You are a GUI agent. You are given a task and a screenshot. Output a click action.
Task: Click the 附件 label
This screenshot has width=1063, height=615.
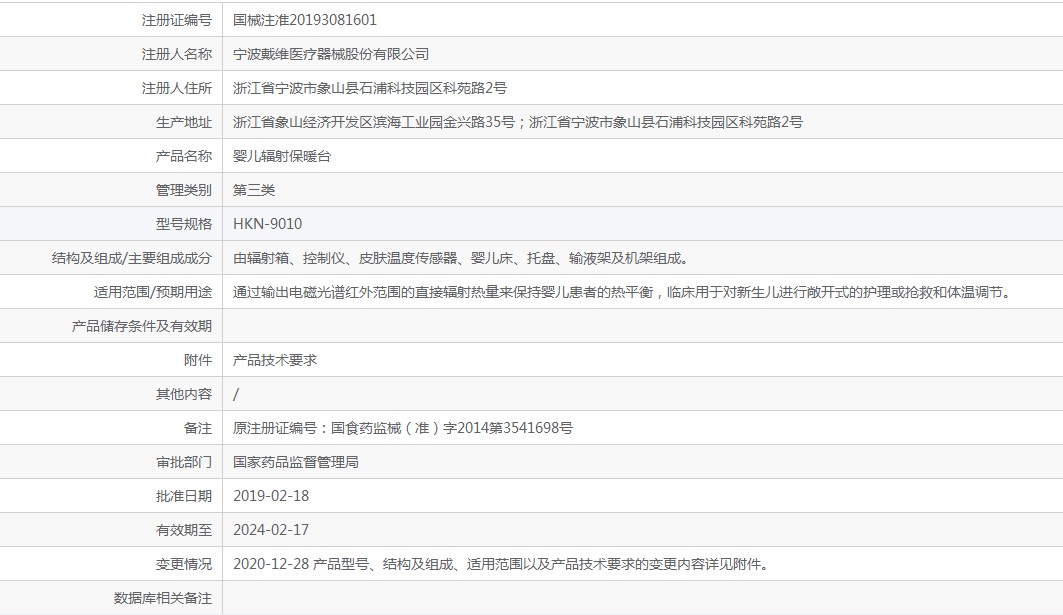pos(198,360)
